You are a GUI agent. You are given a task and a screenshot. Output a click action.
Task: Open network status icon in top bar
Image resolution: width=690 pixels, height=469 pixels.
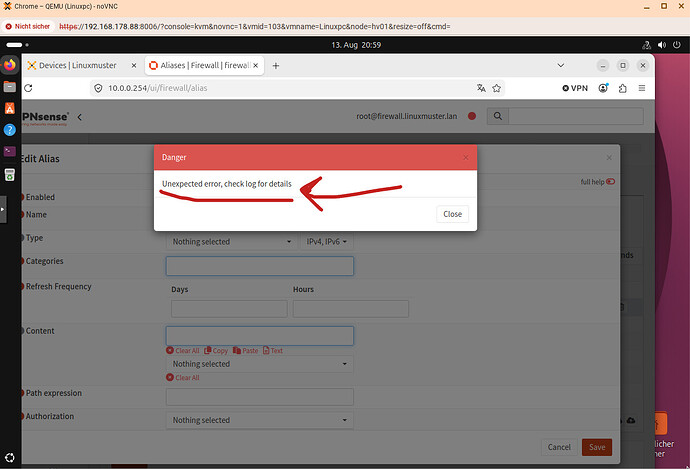coord(646,45)
